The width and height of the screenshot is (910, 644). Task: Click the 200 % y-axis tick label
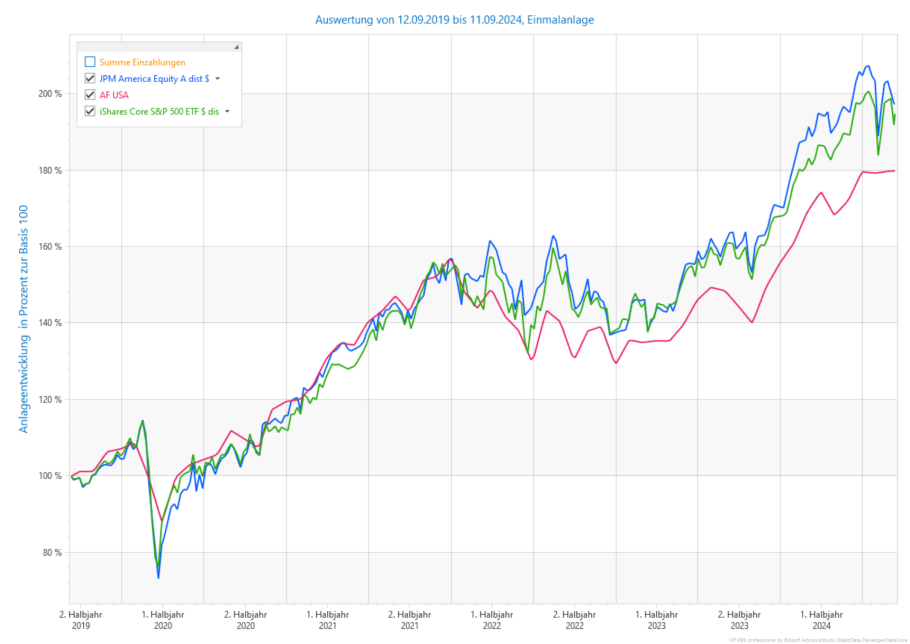tap(49, 94)
